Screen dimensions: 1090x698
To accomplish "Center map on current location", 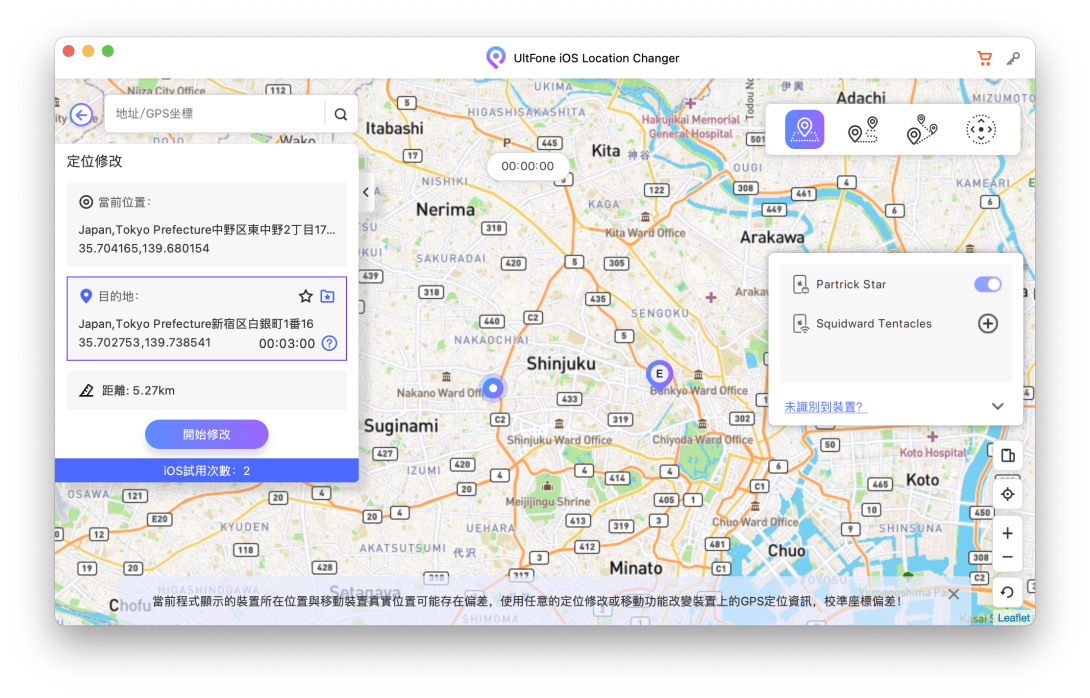I will [x=1007, y=494].
